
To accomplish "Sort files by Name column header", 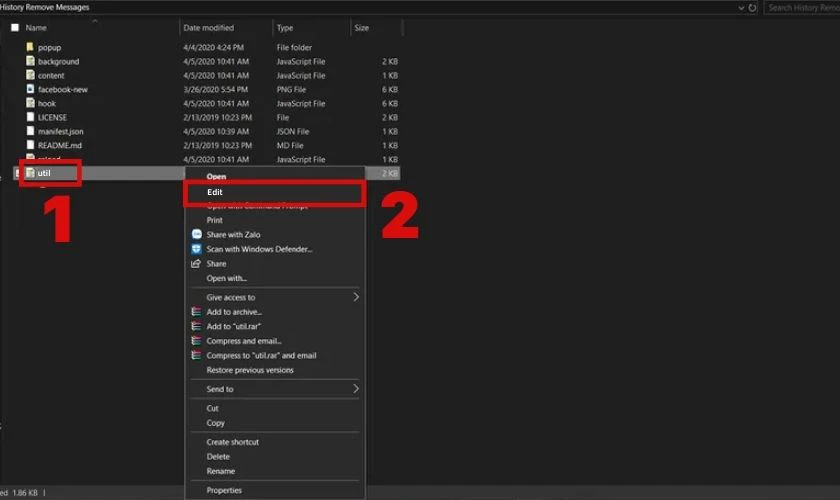I will pyautogui.click(x=36, y=27).
